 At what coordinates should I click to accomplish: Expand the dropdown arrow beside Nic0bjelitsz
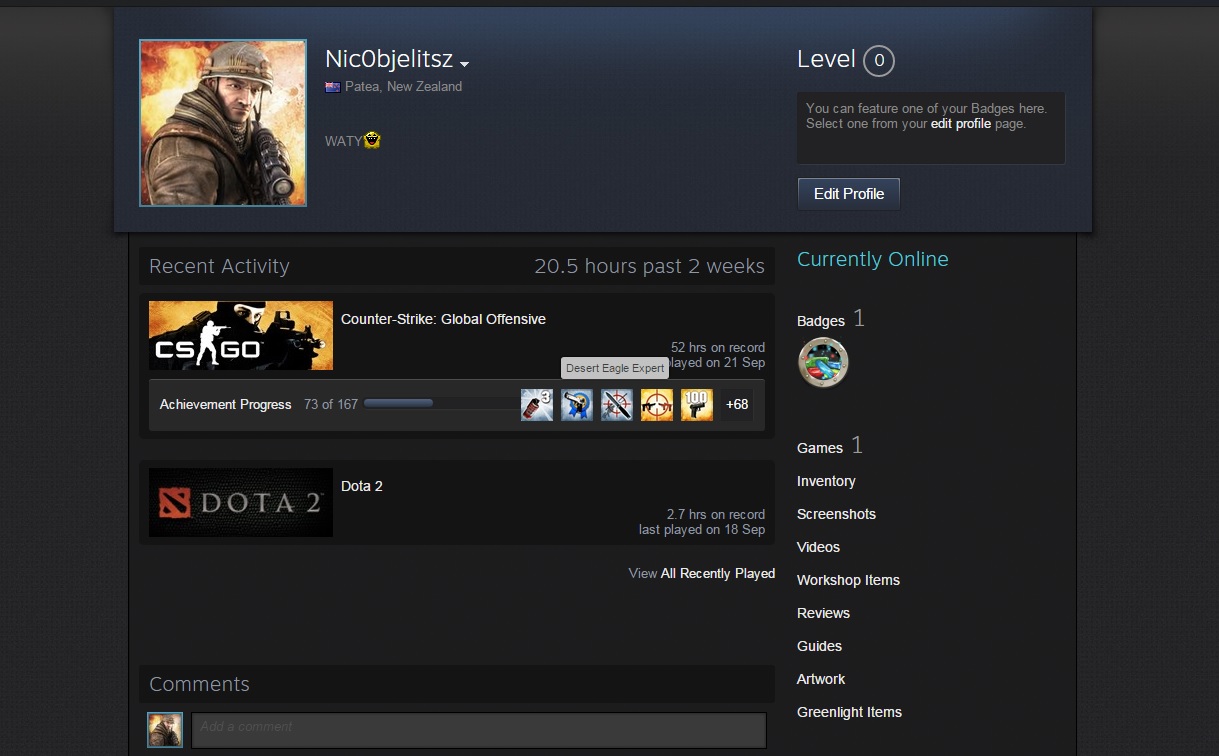click(464, 64)
